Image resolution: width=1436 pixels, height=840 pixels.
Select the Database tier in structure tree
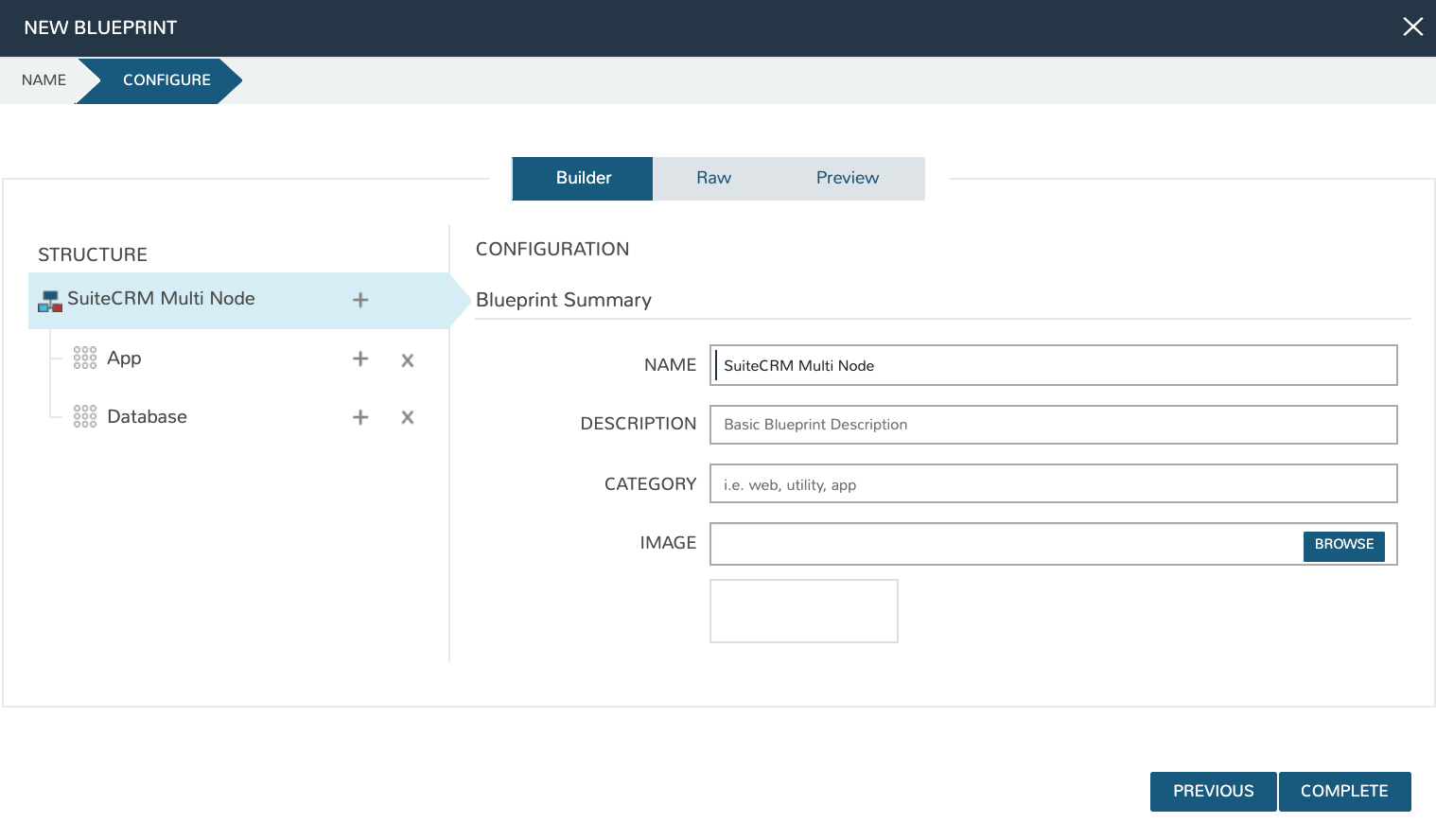(x=147, y=417)
